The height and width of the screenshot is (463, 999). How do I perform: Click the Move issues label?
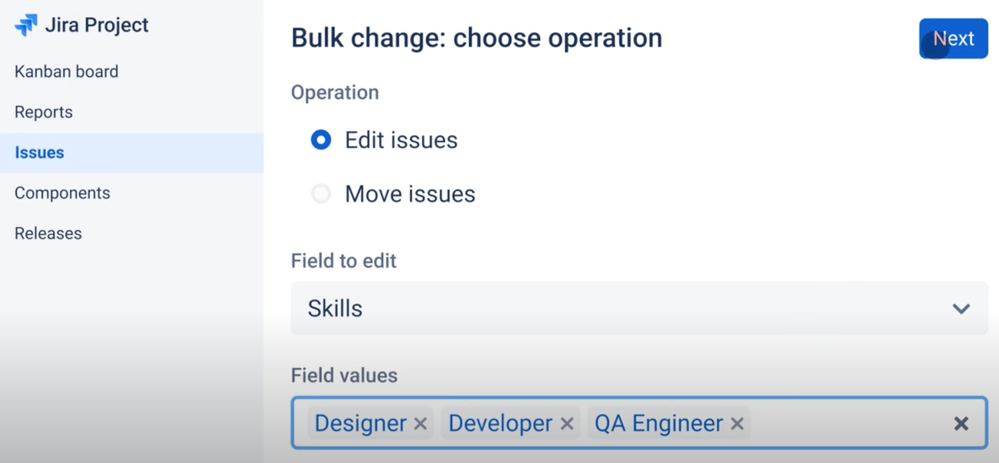(410, 194)
